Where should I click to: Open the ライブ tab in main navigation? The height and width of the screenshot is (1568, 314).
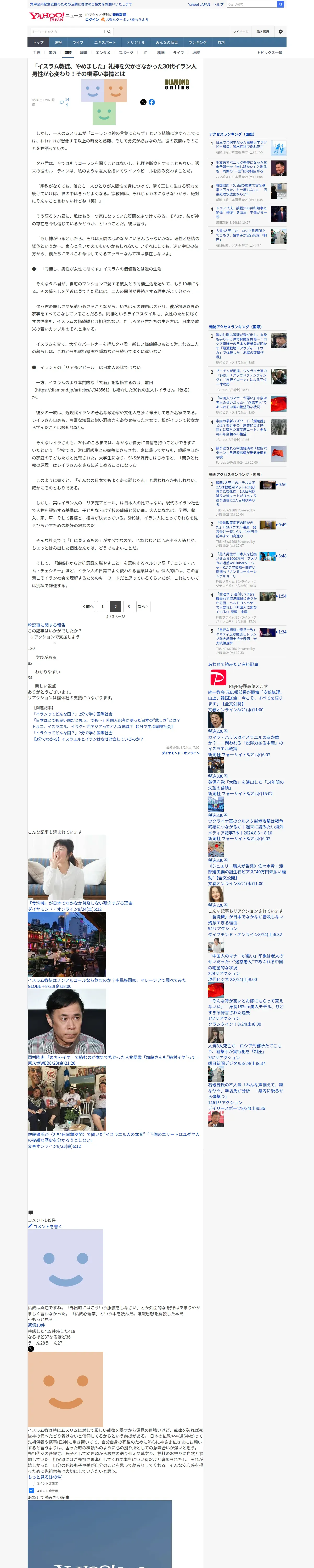click(x=78, y=43)
